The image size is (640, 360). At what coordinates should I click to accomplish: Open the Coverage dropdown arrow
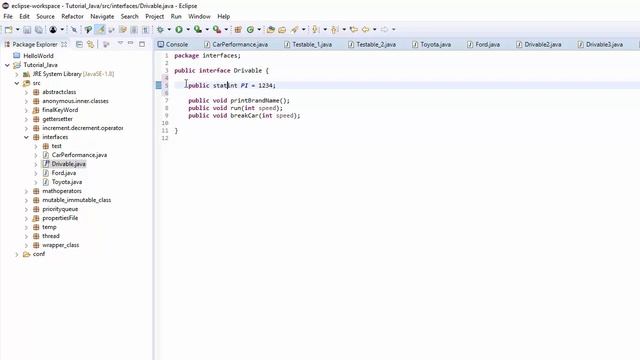pyautogui.click(x=207, y=29)
